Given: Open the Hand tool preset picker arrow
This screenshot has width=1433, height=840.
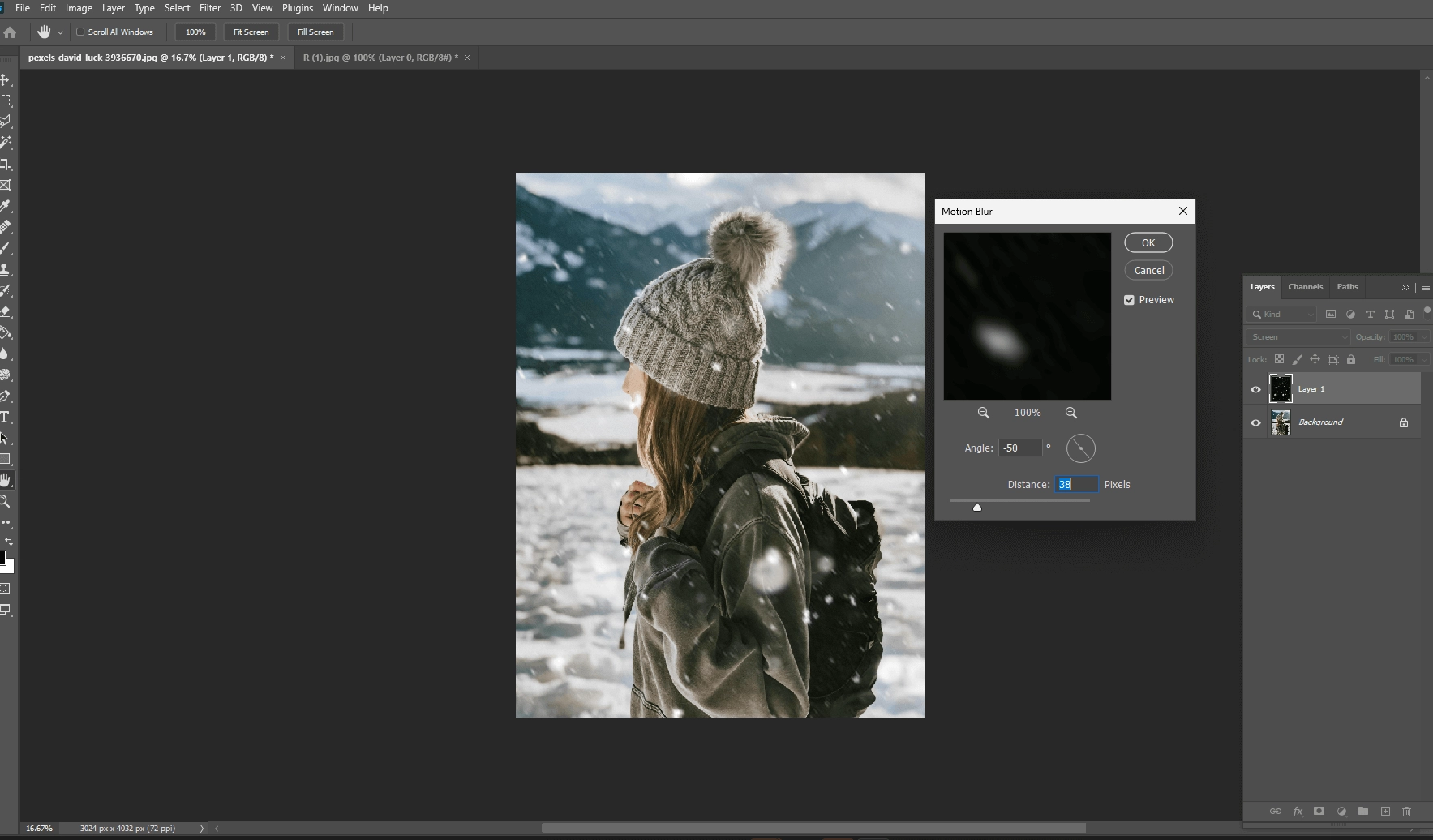Looking at the screenshot, I should (60, 32).
